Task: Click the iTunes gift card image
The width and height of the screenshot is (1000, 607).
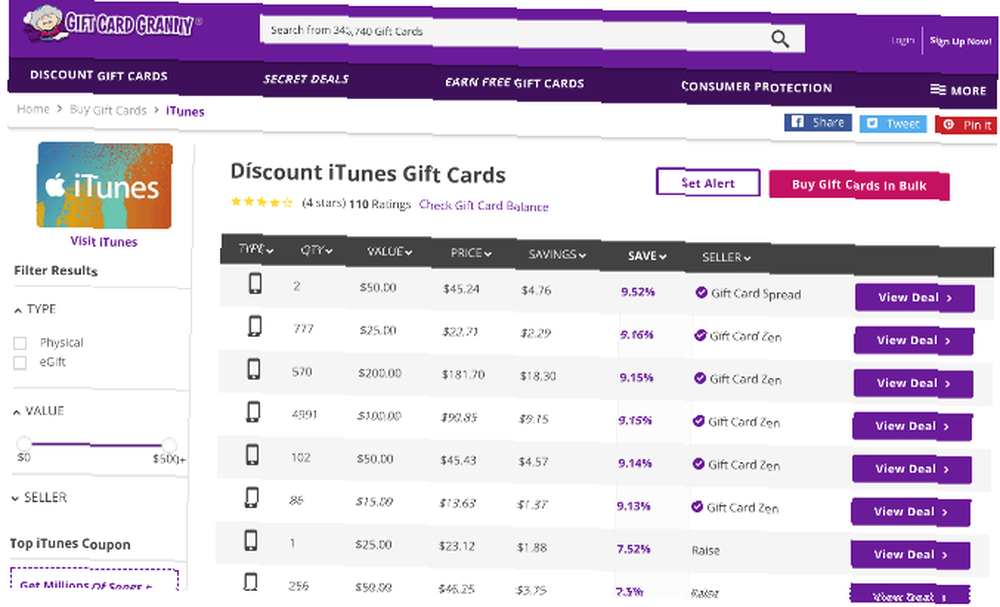Action: (x=105, y=185)
